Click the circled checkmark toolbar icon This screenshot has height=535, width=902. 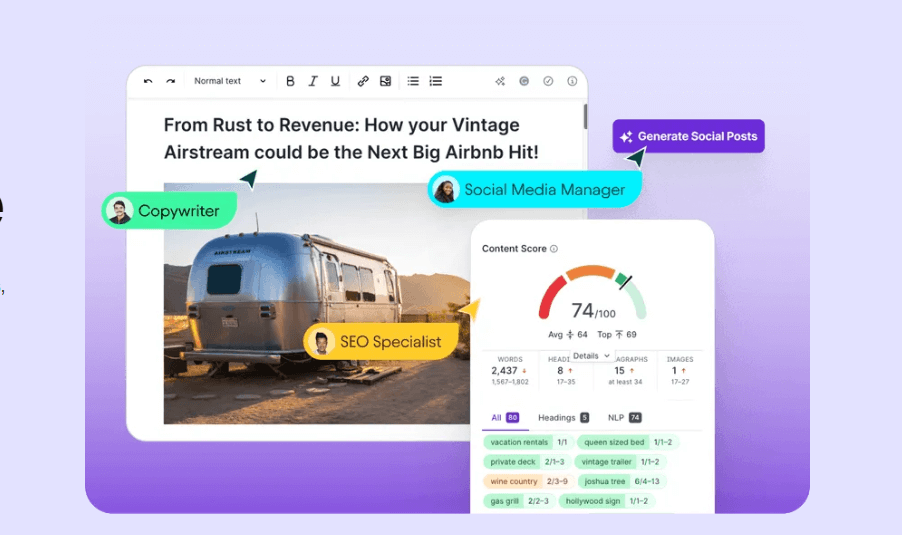pyautogui.click(x=548, y=81)
